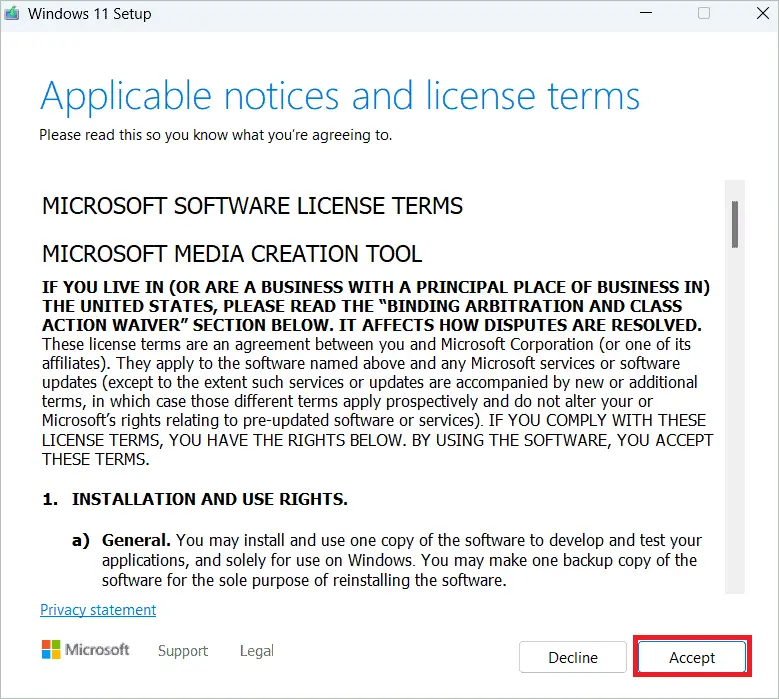The width and height of the screenshot is (779, 699).
Task: Click the license terms scrollbar thumb
Action: pos(735,224)
